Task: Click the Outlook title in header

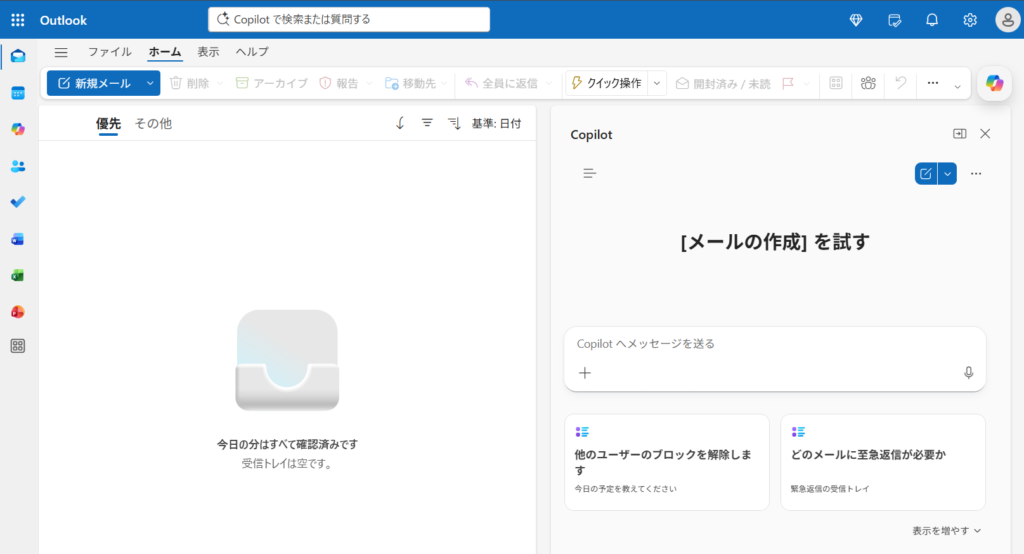Action: pyautogui.click(x=63, y=20)
